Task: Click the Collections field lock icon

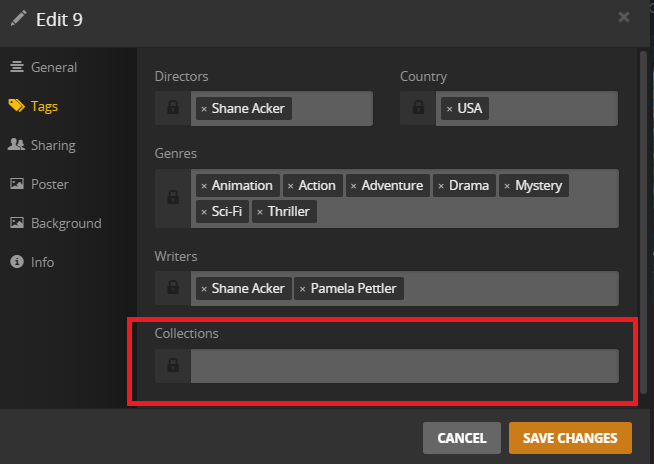Action: tap(173, 366)
